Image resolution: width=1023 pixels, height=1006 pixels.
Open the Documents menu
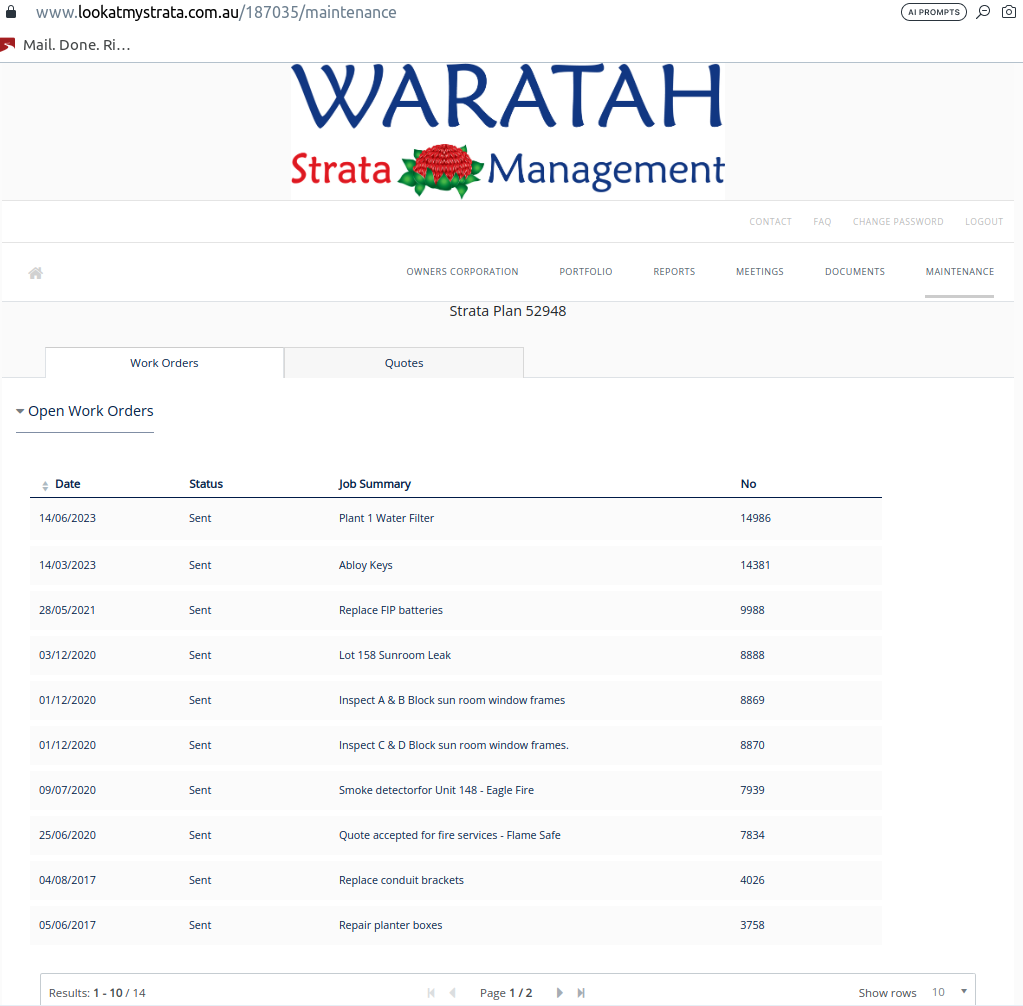[855, 271]
